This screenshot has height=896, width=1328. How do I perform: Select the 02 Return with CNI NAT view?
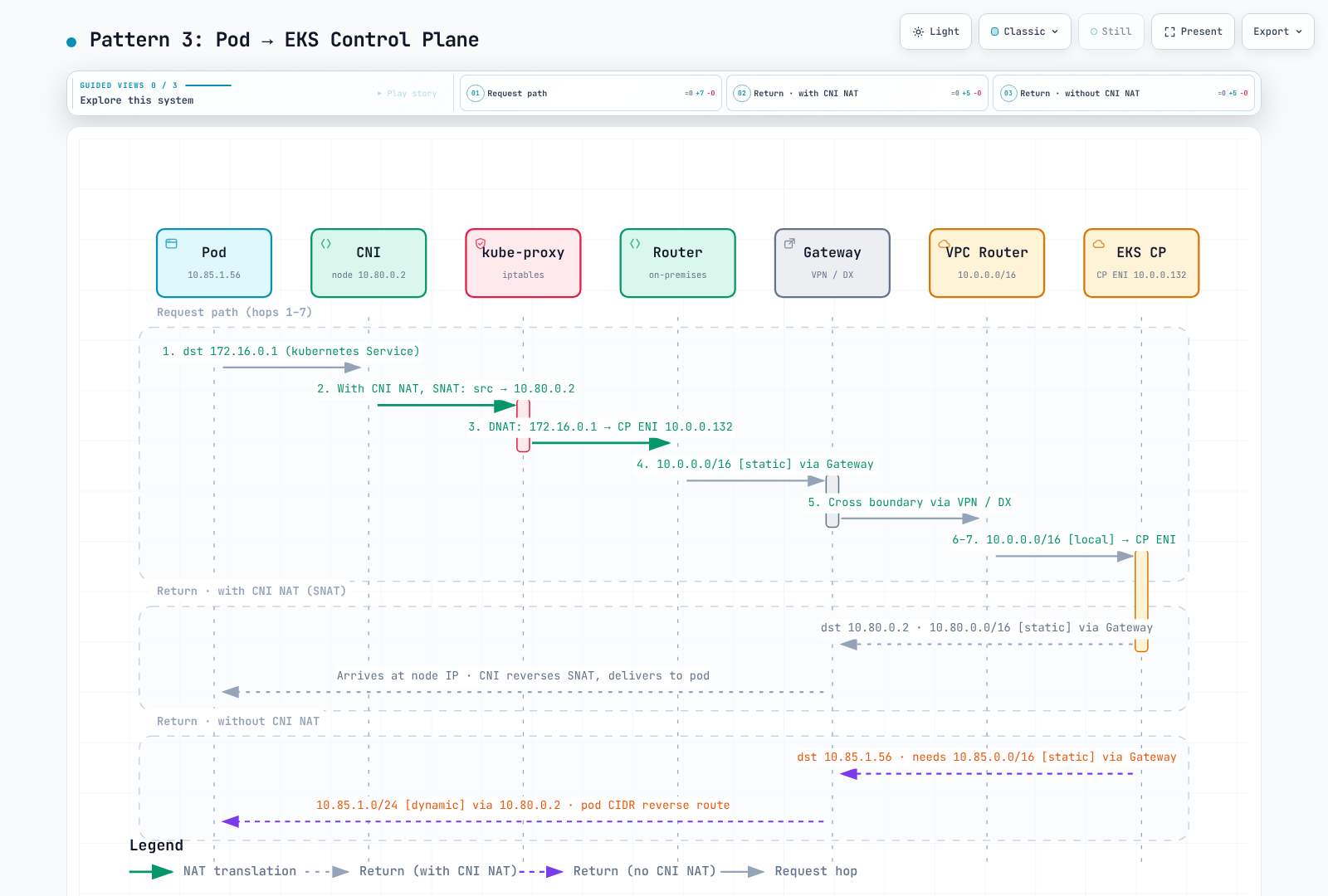857,93
